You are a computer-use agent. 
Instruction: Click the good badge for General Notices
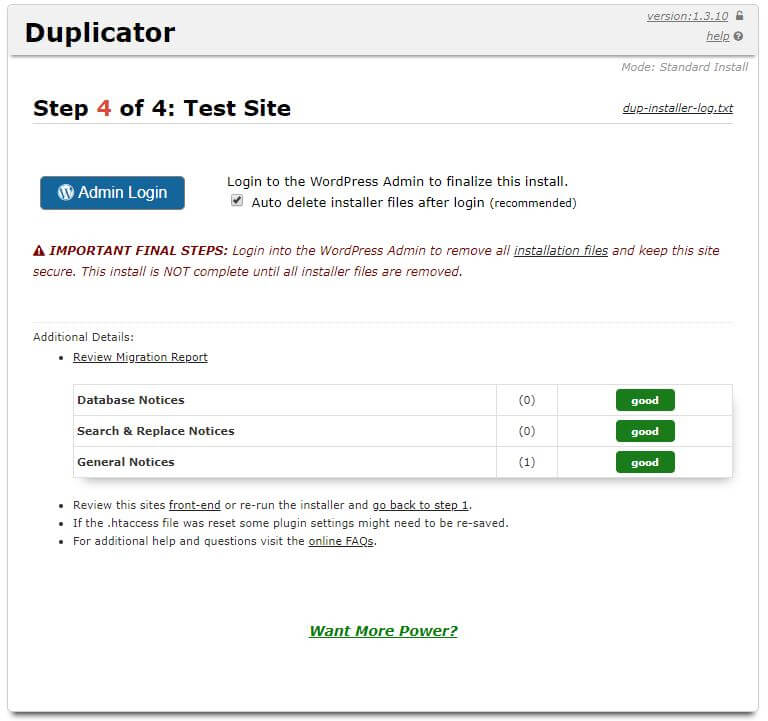(645, 462)
